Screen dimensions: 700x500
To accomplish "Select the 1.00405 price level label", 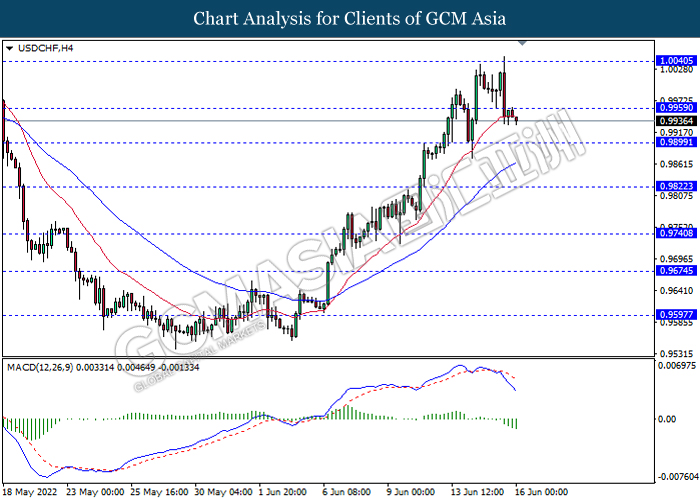I will point(676,60).
